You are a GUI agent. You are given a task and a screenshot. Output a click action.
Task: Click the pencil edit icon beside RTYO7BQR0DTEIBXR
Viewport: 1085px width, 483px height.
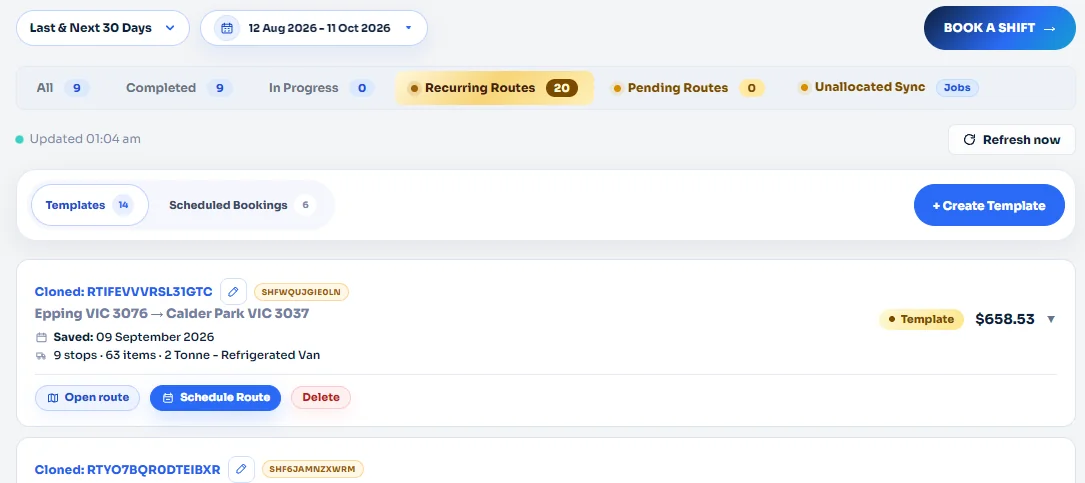click(241, 469)
